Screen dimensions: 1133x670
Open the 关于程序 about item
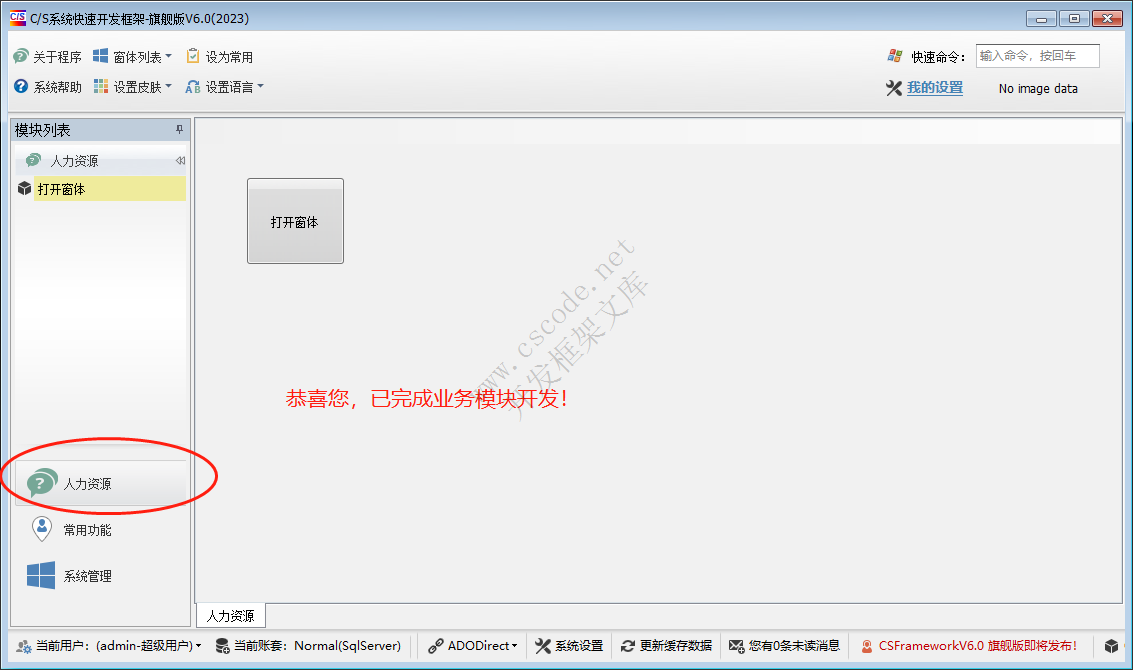click(48, 56)
